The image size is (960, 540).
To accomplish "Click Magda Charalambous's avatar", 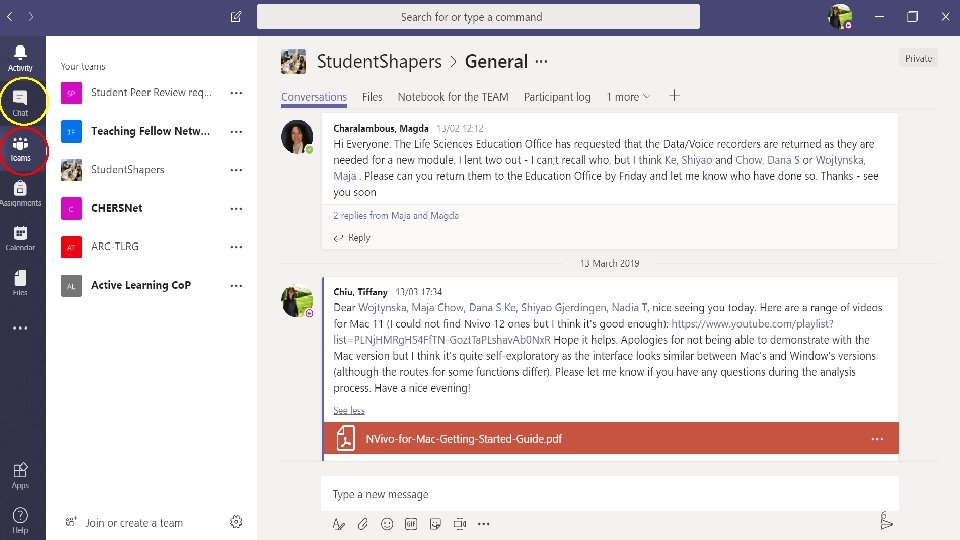I will [x=297, y=137].
